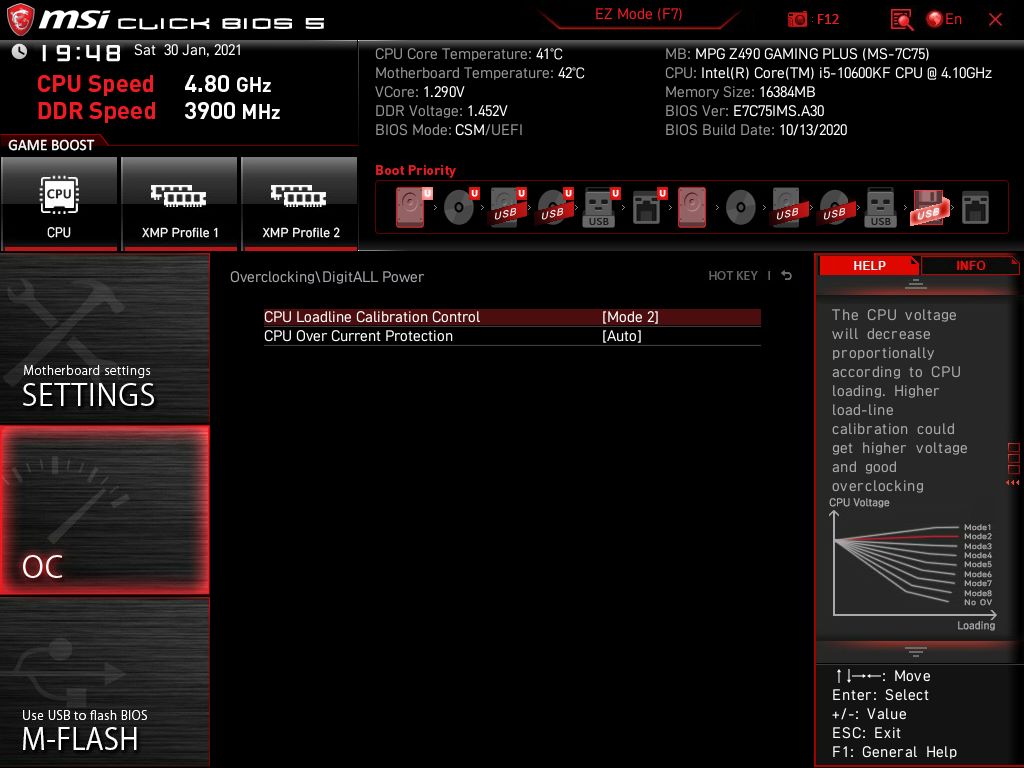Click CPU Core Temperature: 41°C
This screenshot has width=1024, height=768.
tap(469, 54)
